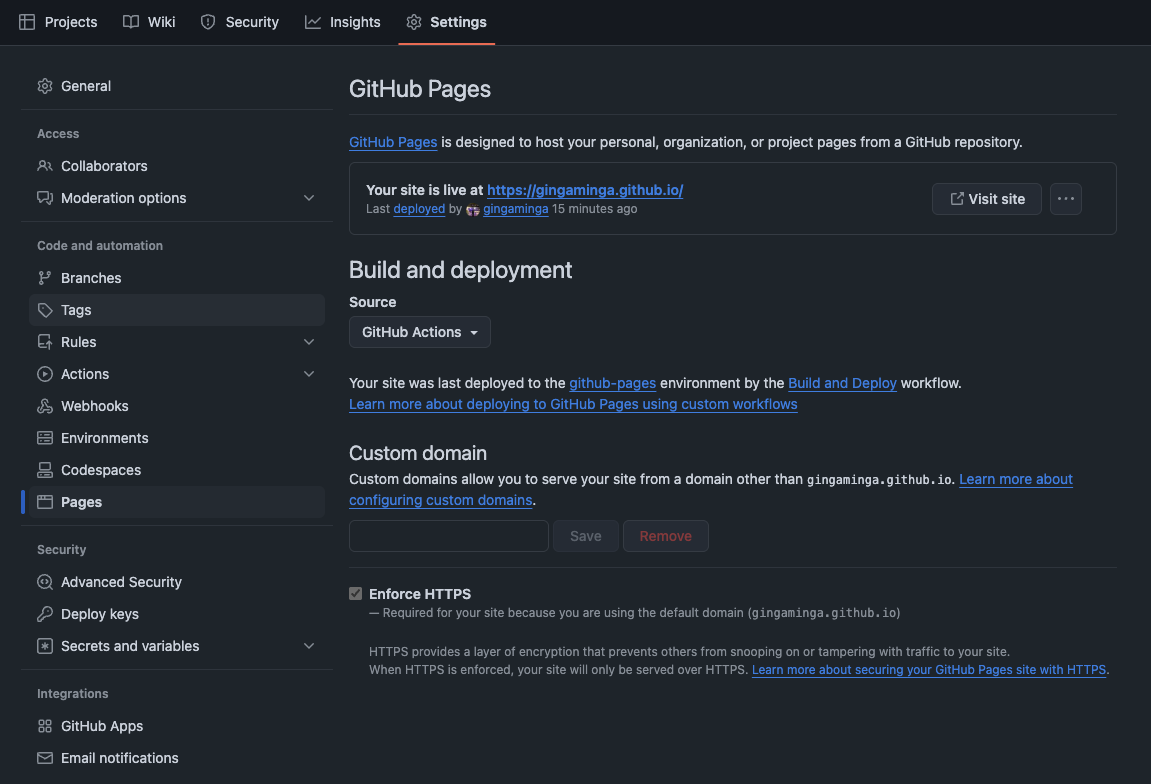This screenshot has width=1151, height=784.
Task: Select Email notifications in the sidebar
Action: click(x=177, y=758)
